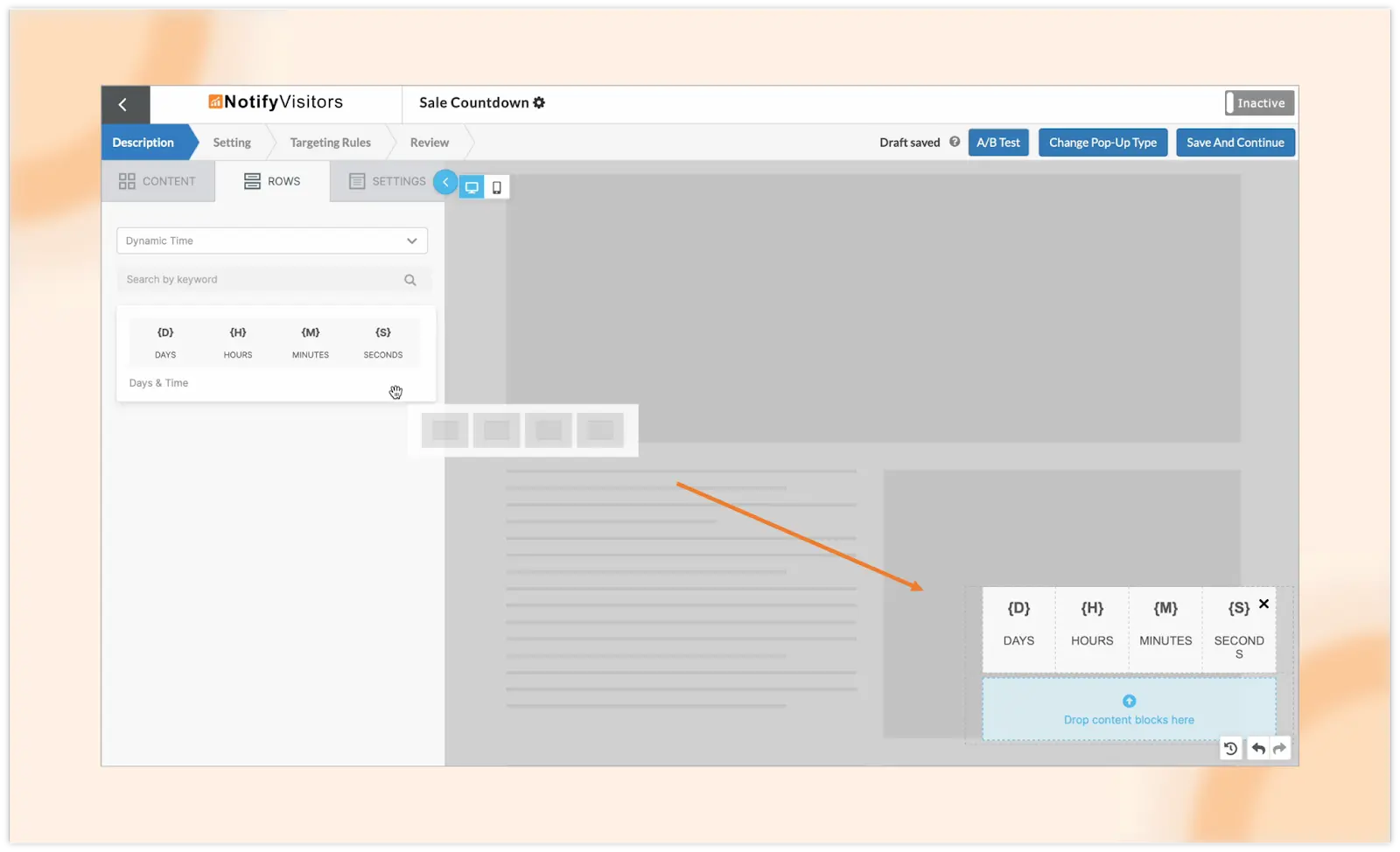1400x852 pixels.
Task: Click the Search by keyword field
Action: tap(260, 280)
